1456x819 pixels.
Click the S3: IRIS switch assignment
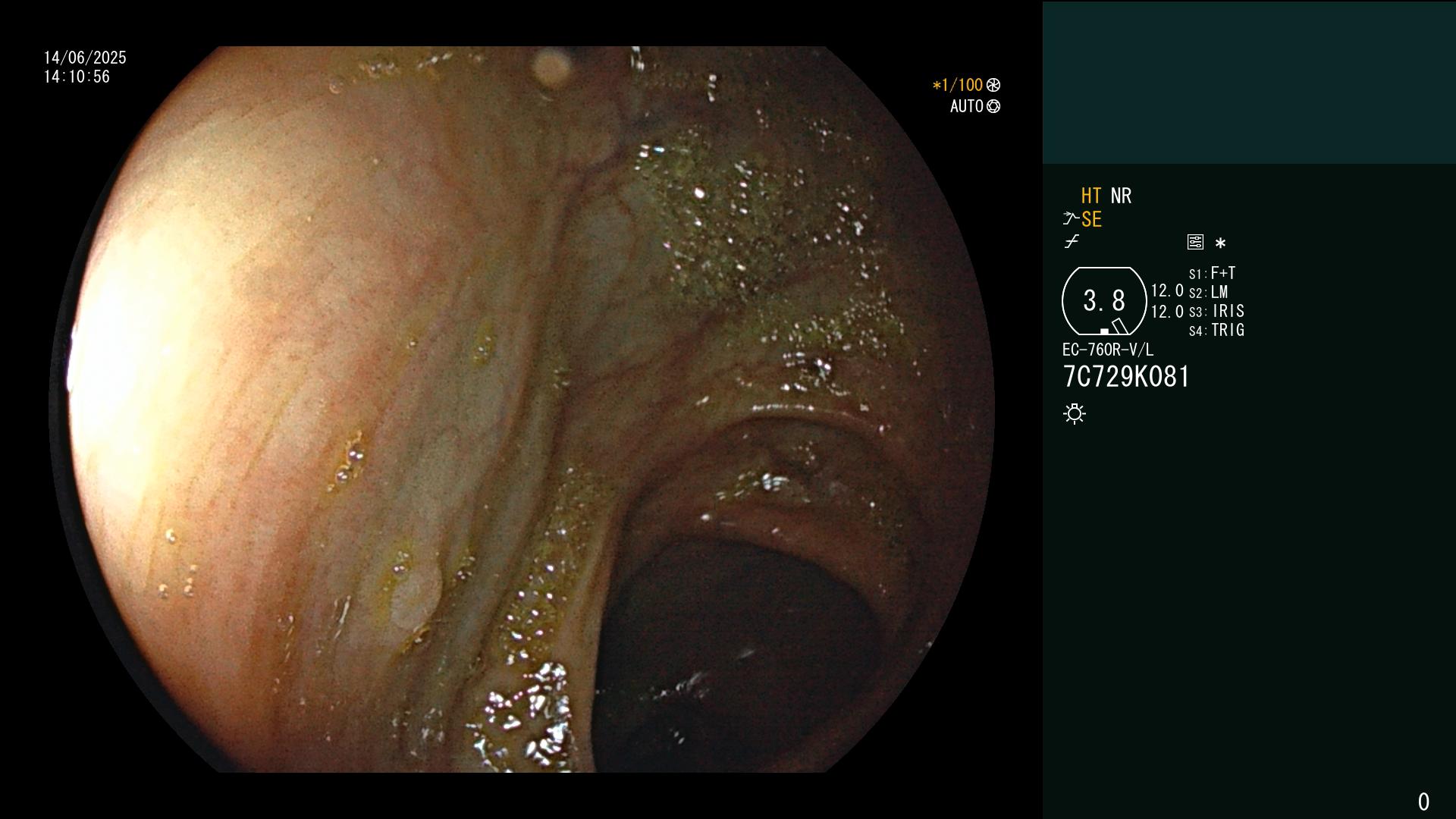click(x=1216, y=311)
